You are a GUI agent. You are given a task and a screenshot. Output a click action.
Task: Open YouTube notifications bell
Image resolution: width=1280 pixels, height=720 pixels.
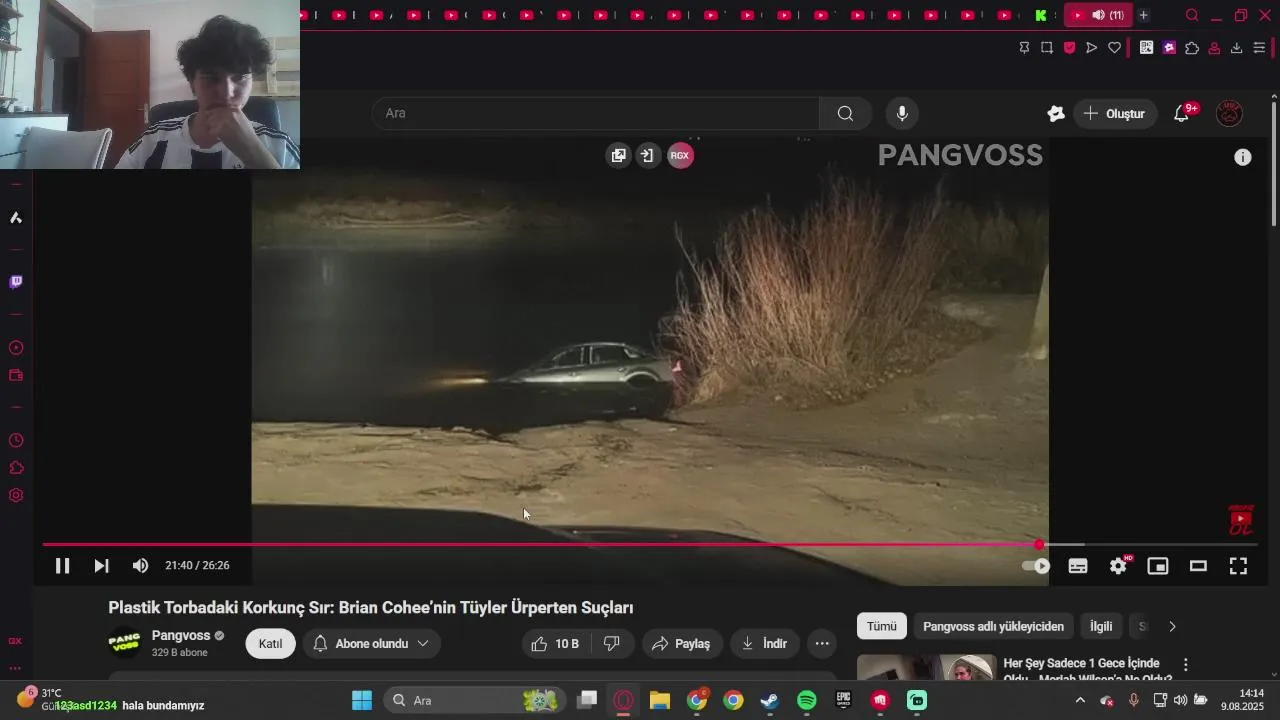point(1181,113)
